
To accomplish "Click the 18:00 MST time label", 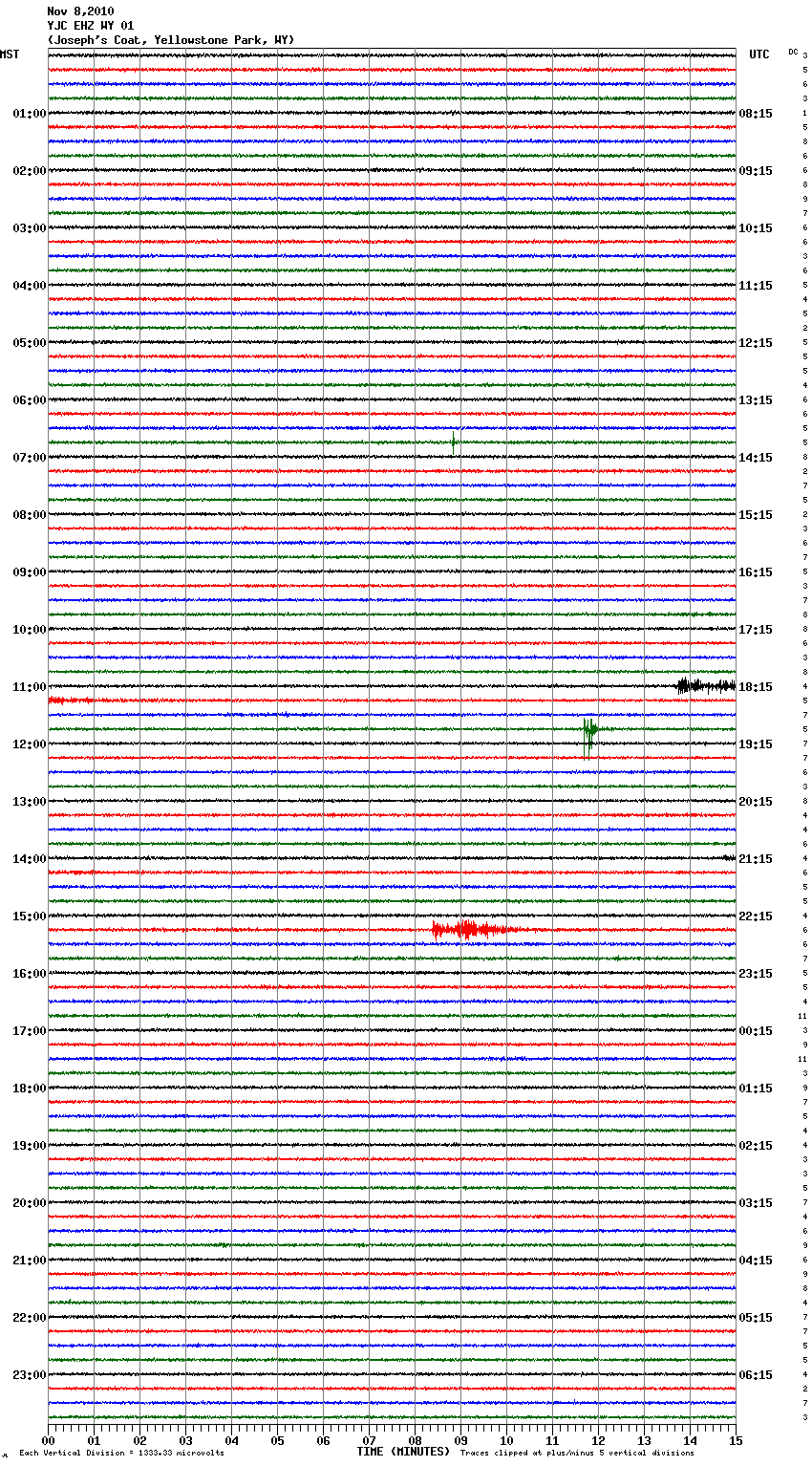I will point(29,1089).
